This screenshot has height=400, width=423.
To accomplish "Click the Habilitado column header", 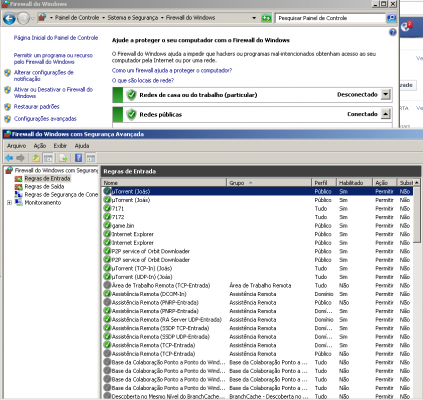I will coord(354,183).
